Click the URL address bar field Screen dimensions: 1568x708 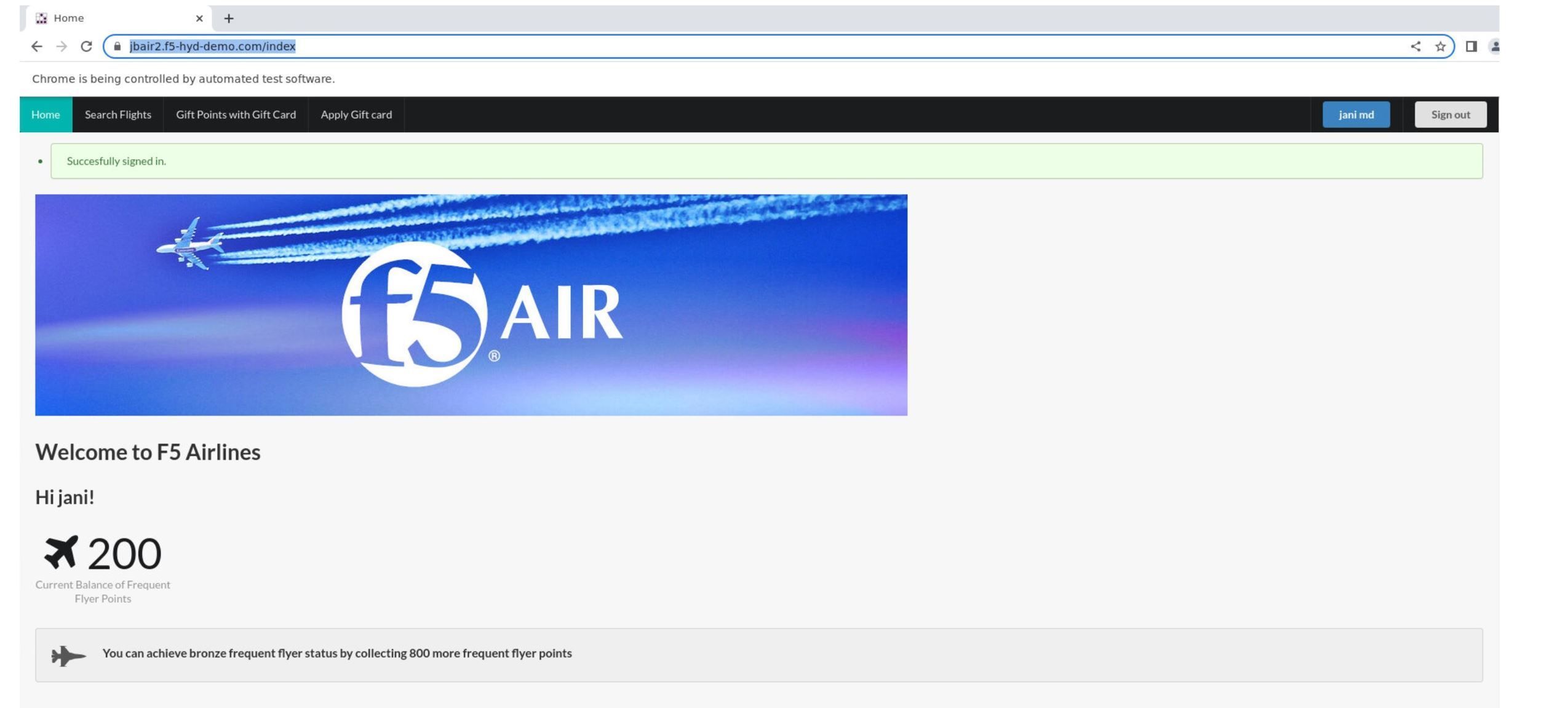[738, 46]
